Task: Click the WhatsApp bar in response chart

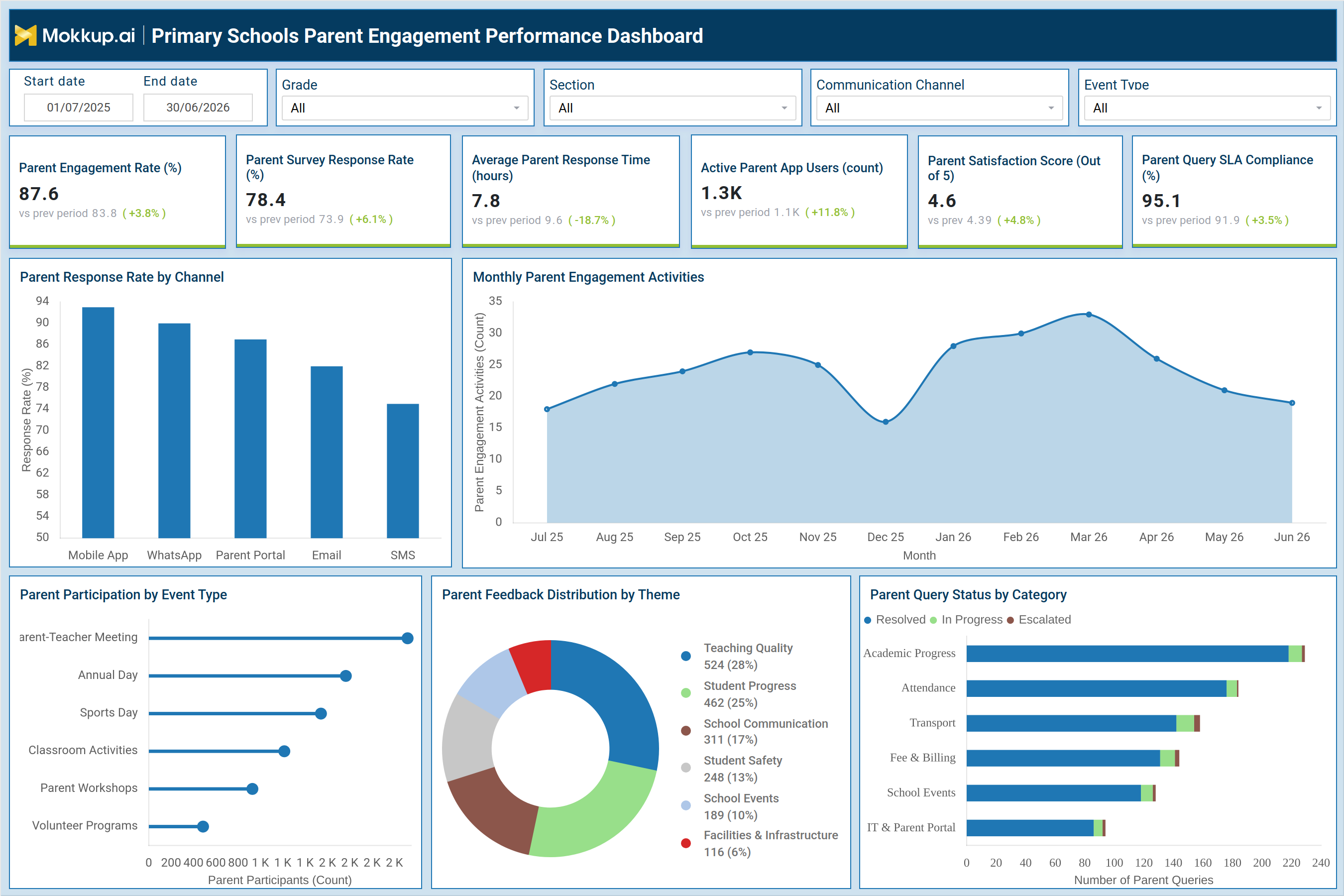Action: coord(174,430)
